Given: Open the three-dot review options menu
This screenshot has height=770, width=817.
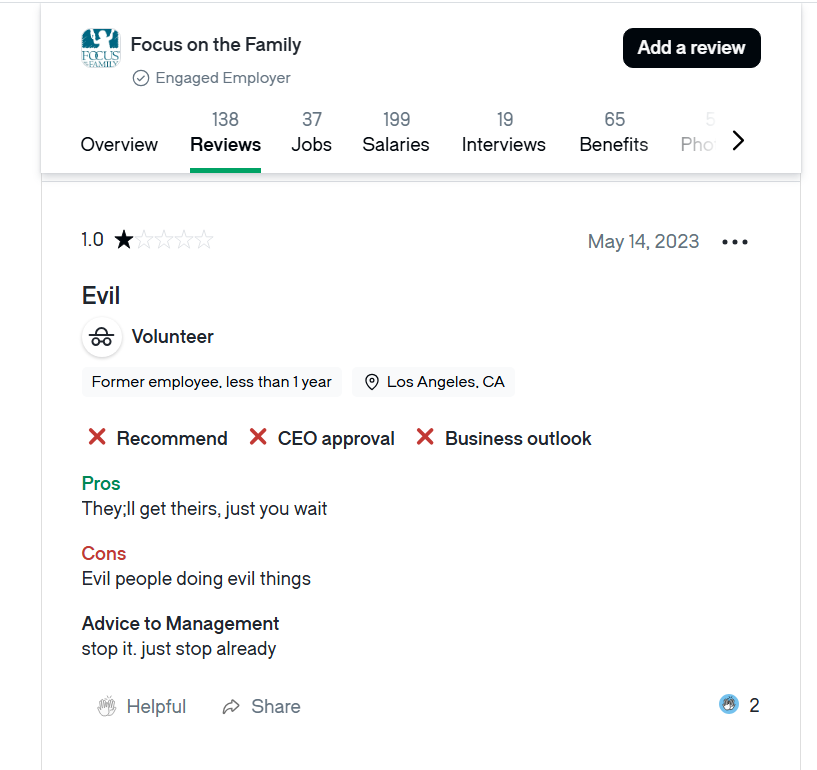Looking at the screenshot, I should 735,242.
